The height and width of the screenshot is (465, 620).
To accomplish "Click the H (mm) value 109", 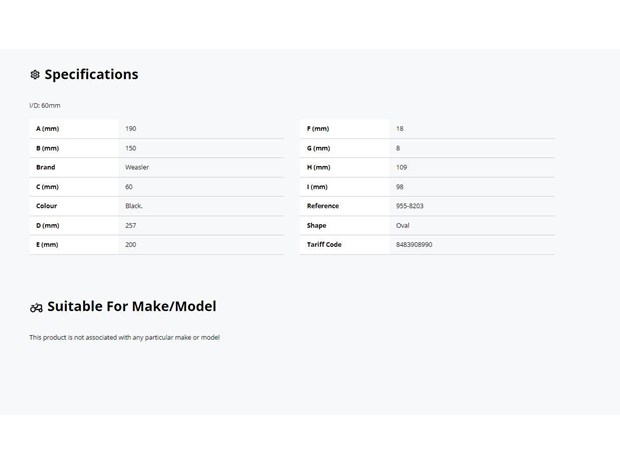I will point(401,167).
